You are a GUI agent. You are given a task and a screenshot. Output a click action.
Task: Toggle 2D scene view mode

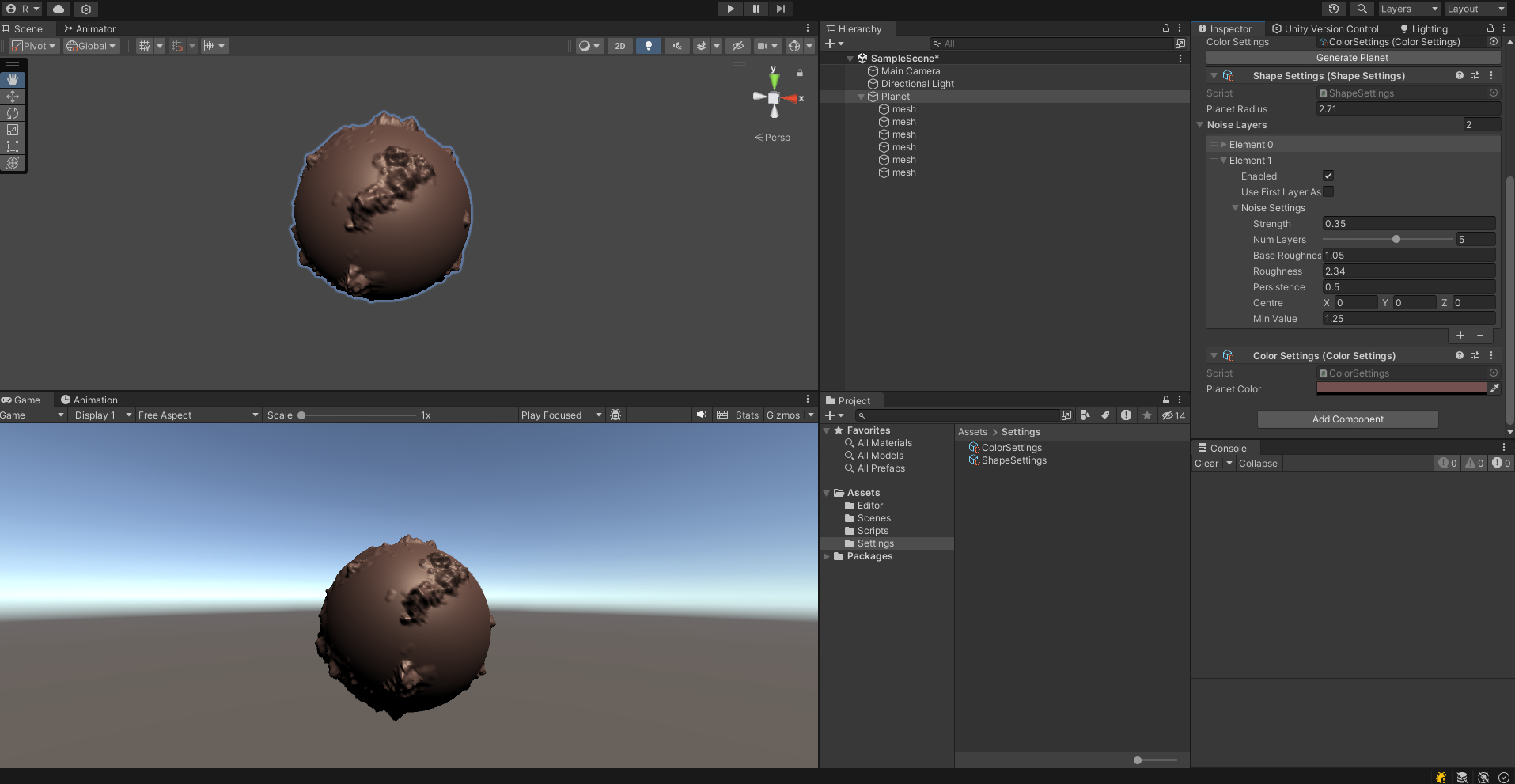click(620, 46)
